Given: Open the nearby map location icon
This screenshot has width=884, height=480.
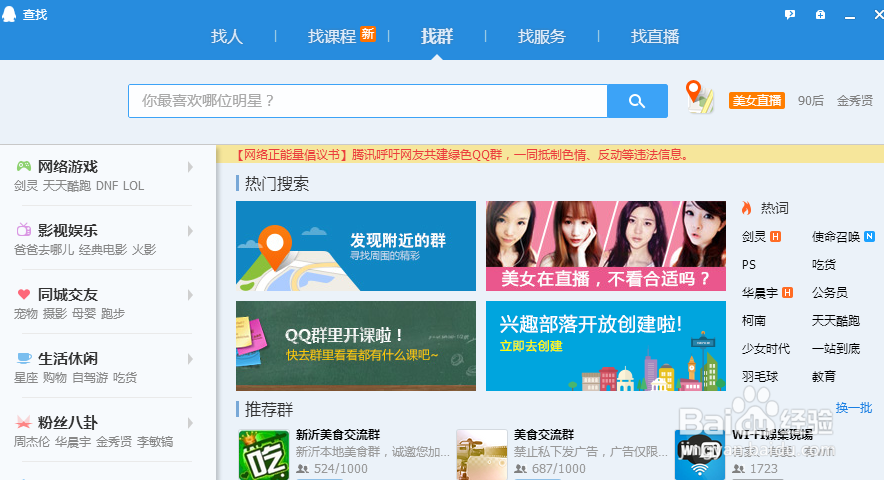Looking at the screenshot, I should [699, 96].
